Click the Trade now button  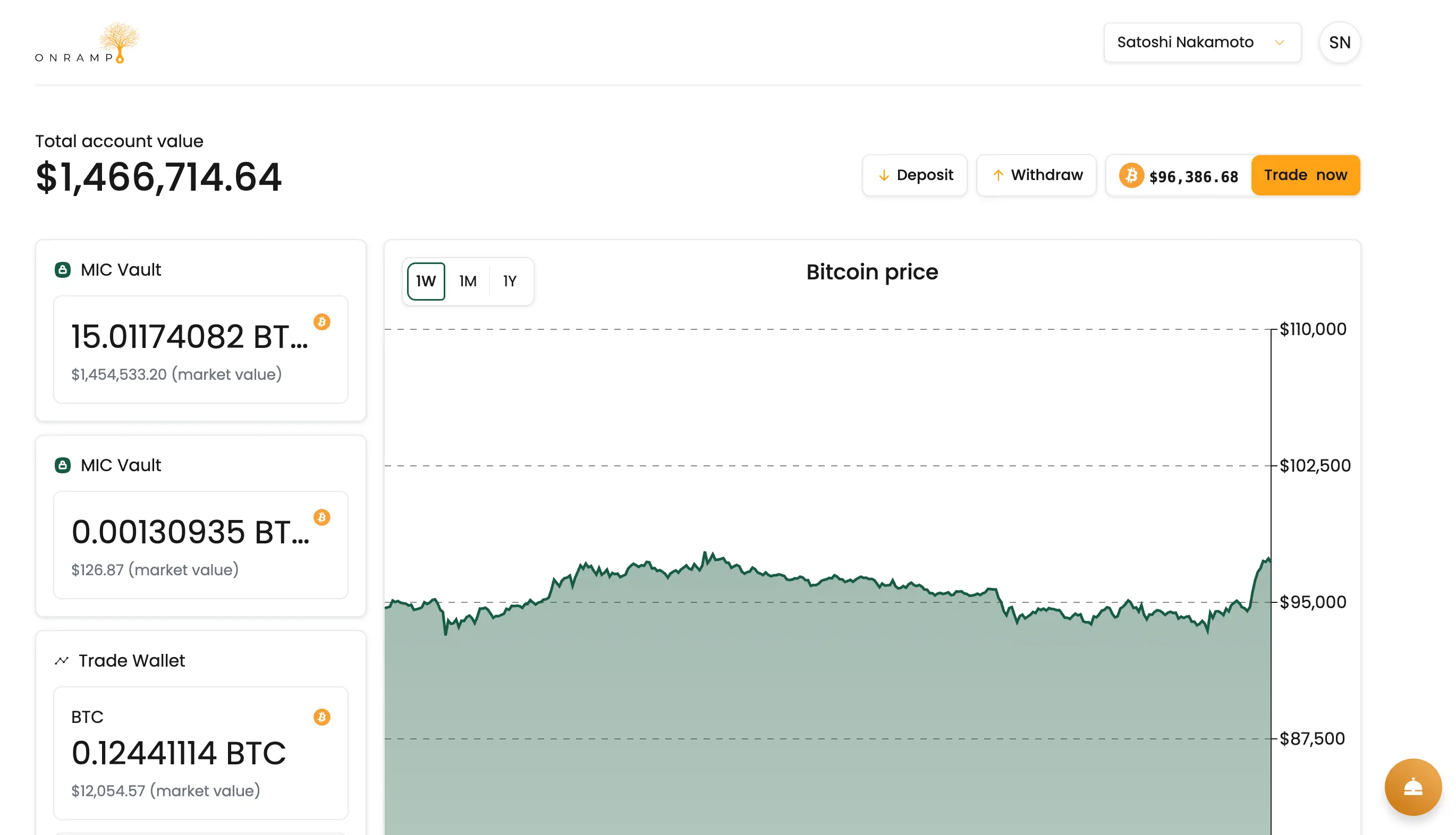point(1305,175)
